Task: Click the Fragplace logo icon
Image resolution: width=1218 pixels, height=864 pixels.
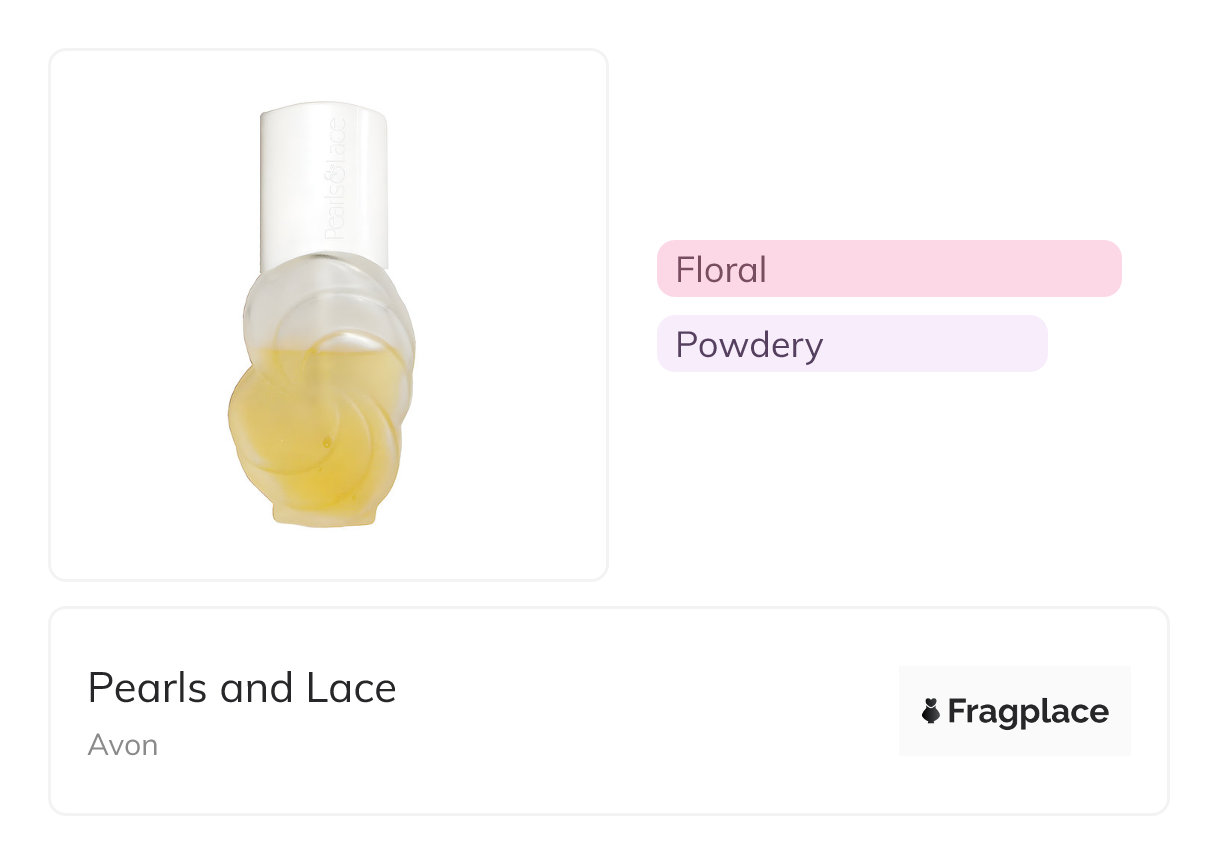Action: [931, 711]
